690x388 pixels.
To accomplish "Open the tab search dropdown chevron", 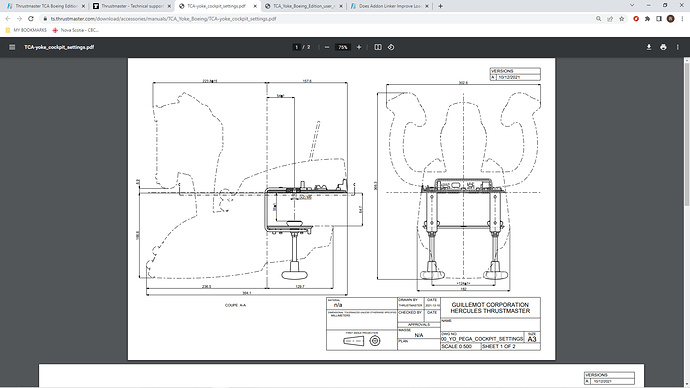I will point(632,6).
